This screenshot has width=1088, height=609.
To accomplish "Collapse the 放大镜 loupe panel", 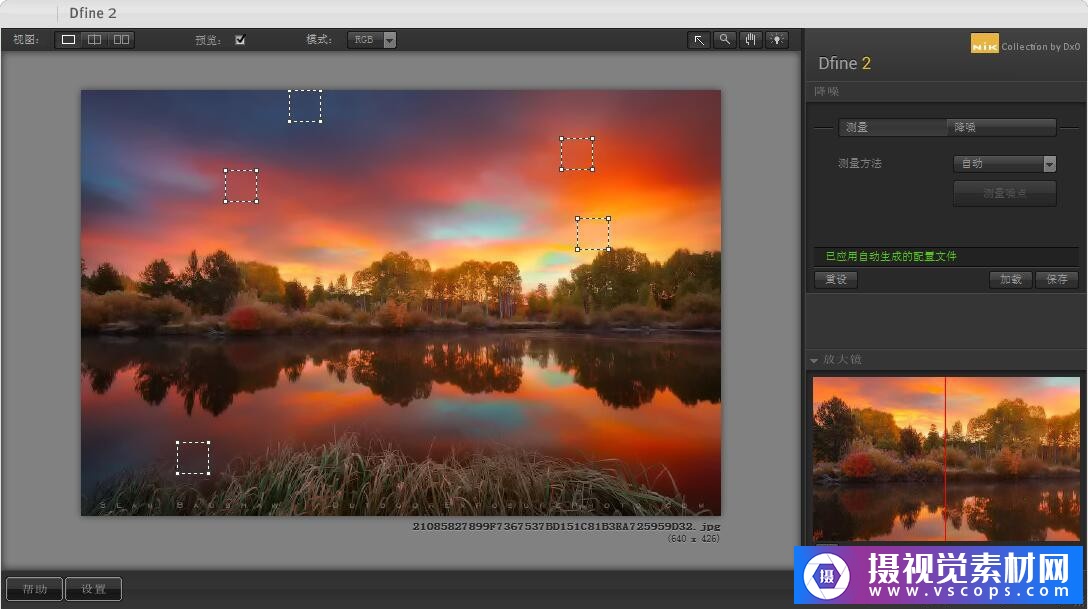I will tap(814, 360).
